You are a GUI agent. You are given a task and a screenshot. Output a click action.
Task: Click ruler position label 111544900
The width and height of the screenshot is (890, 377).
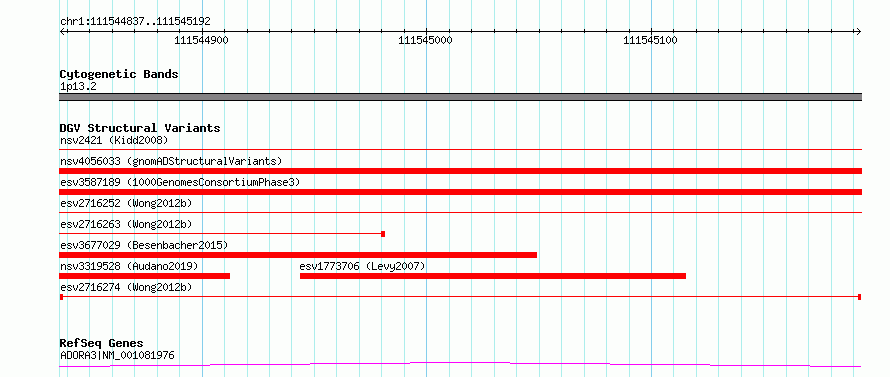click(201, 41)
